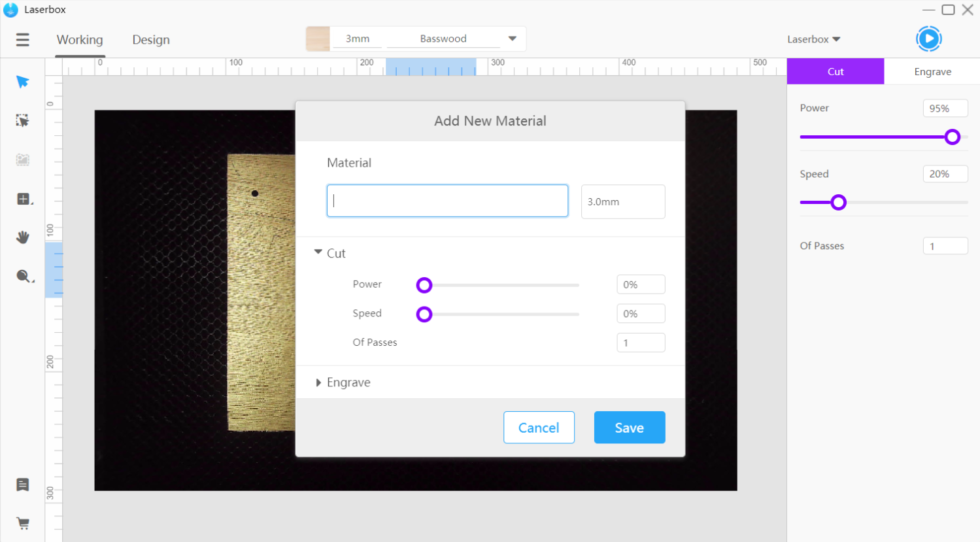Image resolution: width=980 pixels, height=542 pixels.
Task: Open the Laserbox device dropdown
Action: 813,39
